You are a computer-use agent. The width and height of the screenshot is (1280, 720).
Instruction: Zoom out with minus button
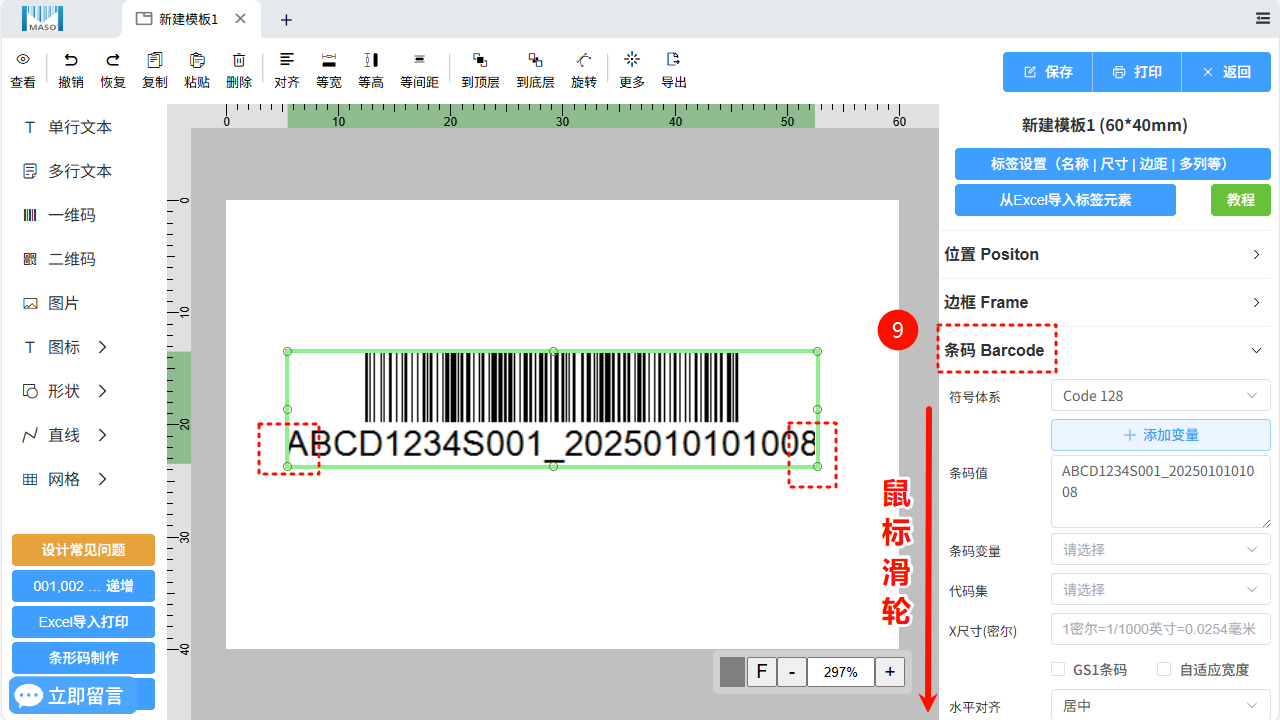[792, 672]
